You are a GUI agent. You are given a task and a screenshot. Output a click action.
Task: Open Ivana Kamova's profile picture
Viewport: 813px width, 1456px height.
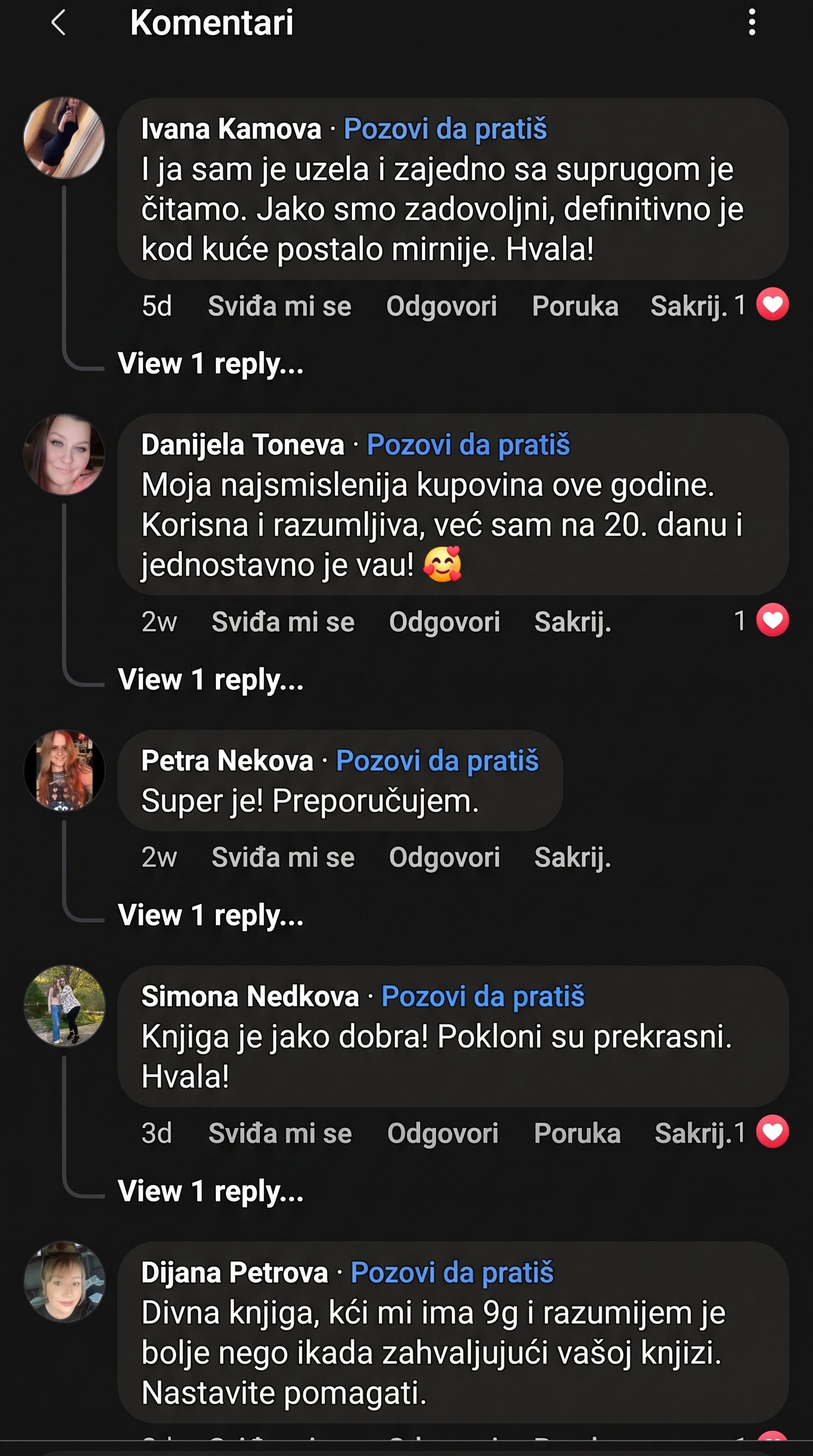coord(64,138)
